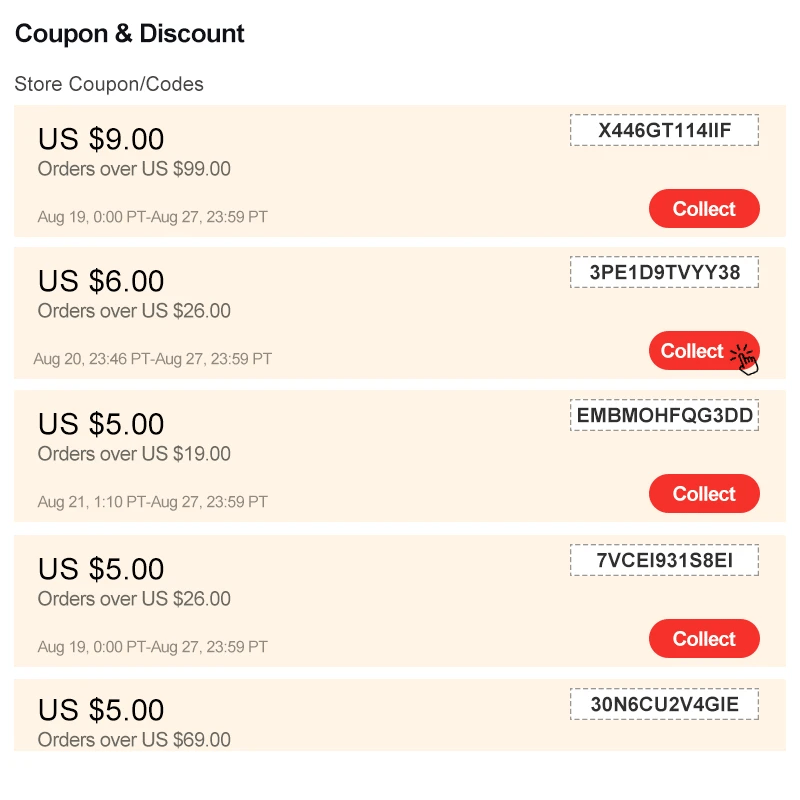Copy coupon code 3PE1D9TVYY38
800x800 pixels.
click(x=664, y=271)
